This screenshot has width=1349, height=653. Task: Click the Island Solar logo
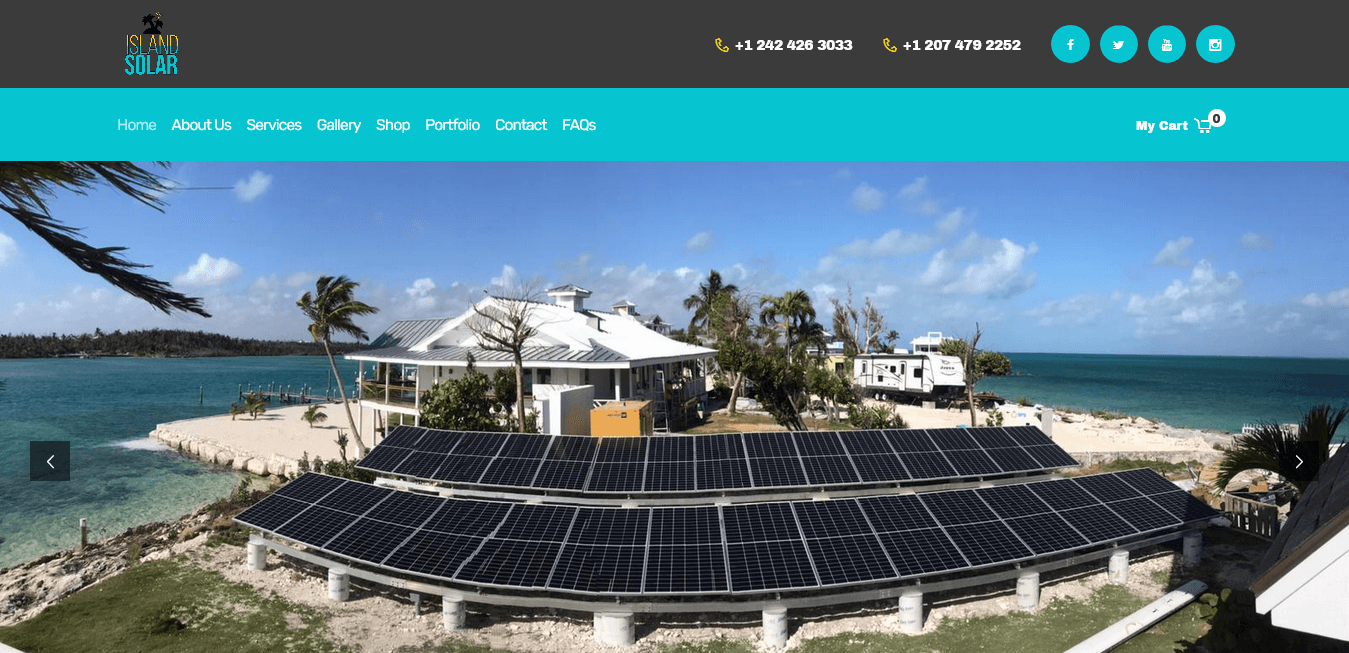[x=152, y=43]
